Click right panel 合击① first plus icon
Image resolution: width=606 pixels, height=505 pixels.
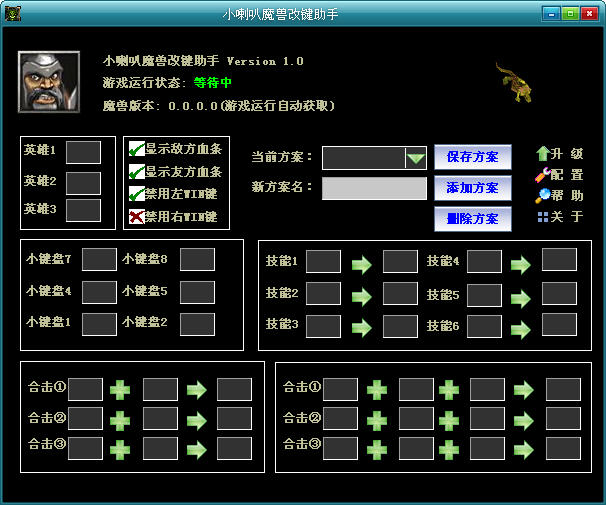[x=377, y=390]
